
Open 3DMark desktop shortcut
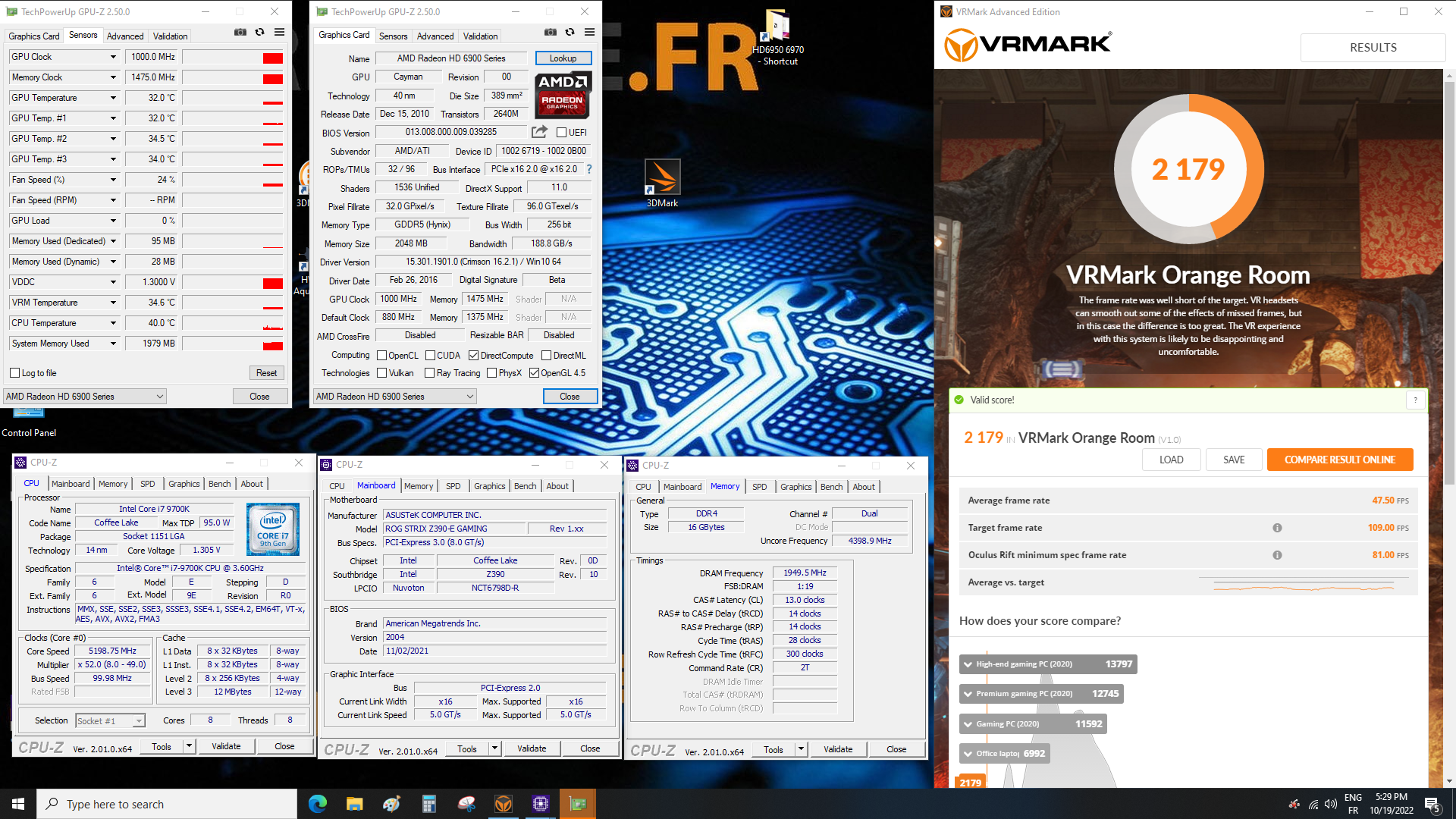(662, 183)
